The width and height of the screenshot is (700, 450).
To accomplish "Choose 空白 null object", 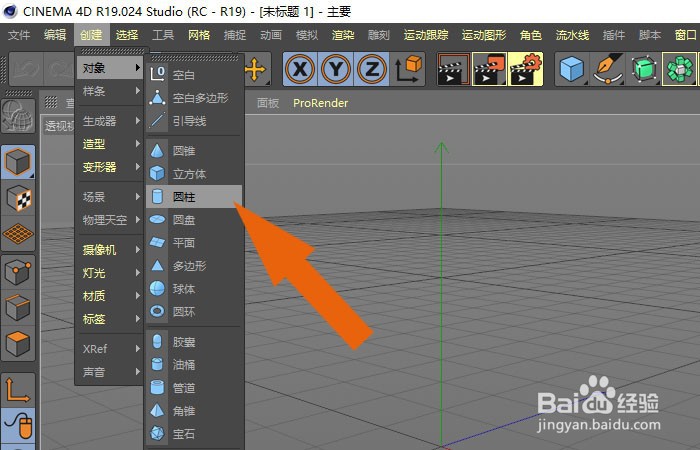I will 194,75.
